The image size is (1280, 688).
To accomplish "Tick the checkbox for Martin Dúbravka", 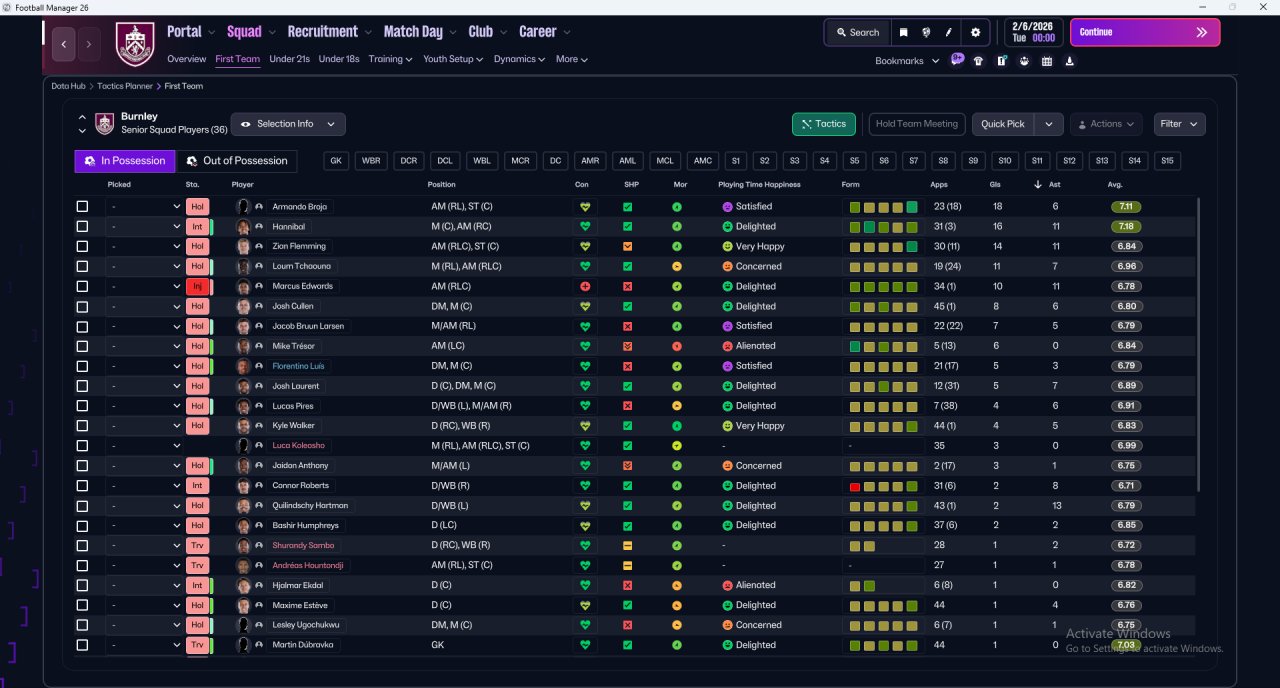I will click(x=82, y=645).
